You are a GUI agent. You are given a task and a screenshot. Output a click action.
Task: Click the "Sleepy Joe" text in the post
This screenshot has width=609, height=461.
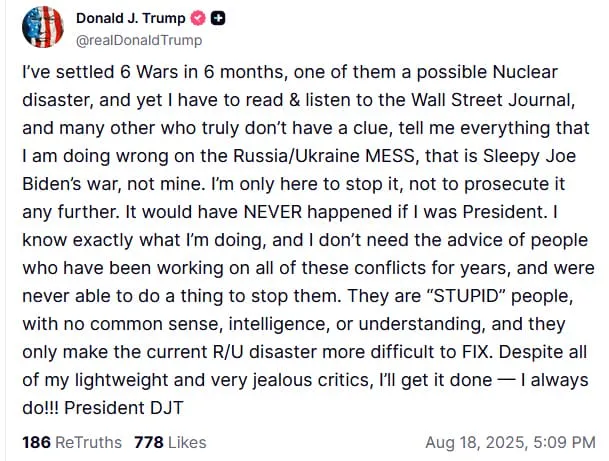pos(529,156)
